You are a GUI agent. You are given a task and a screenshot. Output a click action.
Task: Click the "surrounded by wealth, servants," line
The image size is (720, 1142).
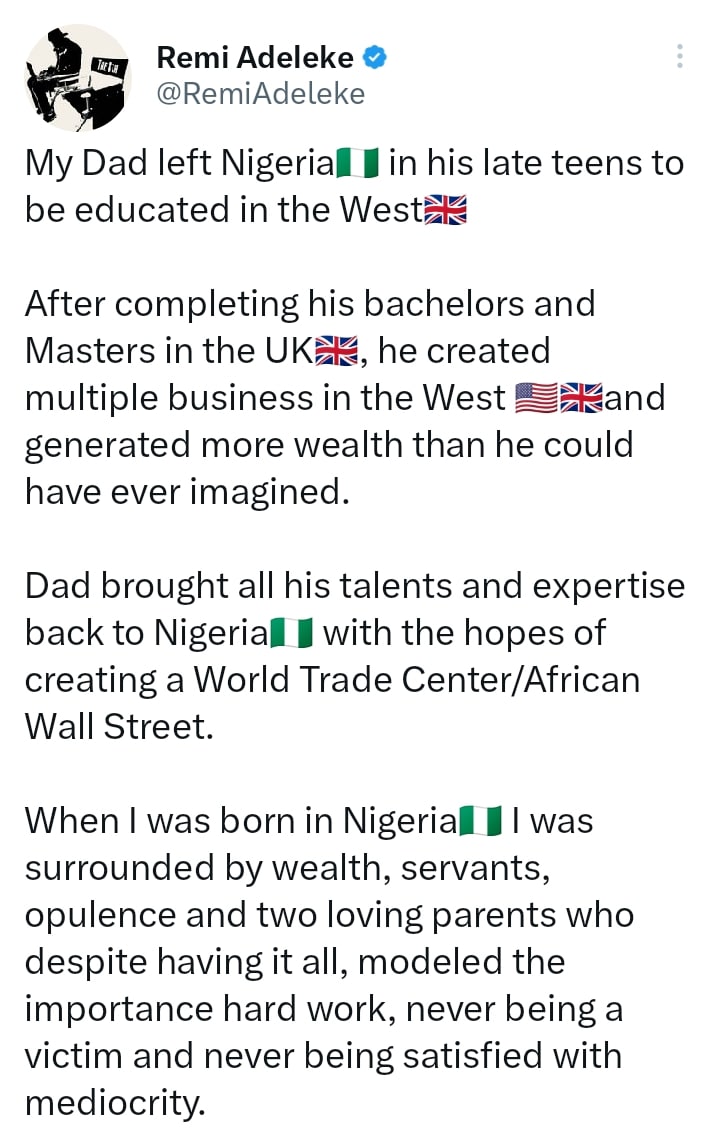tap(288, 868)
